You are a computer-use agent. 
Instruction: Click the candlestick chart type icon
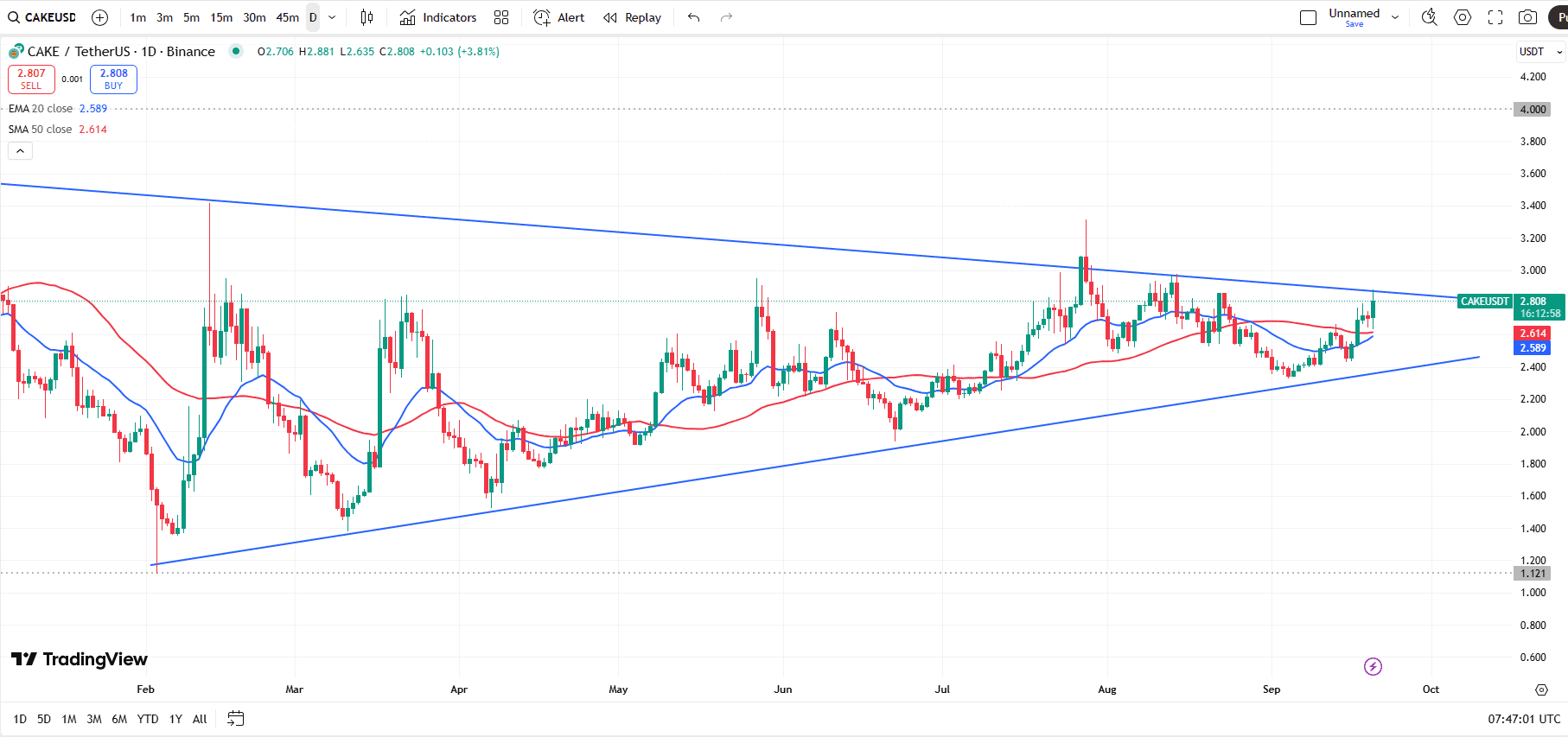point(367,17)
